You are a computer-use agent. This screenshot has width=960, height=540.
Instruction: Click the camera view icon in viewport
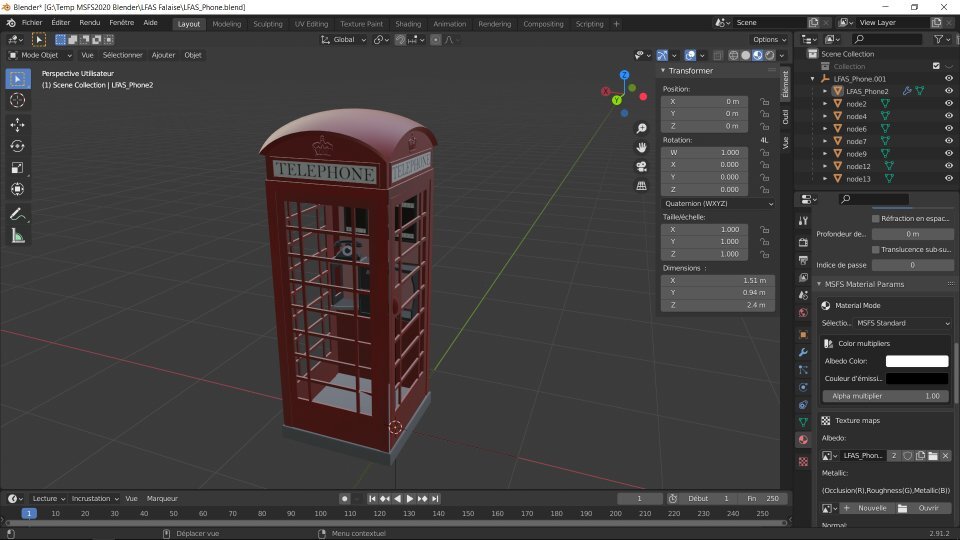[x=641, y=166]
